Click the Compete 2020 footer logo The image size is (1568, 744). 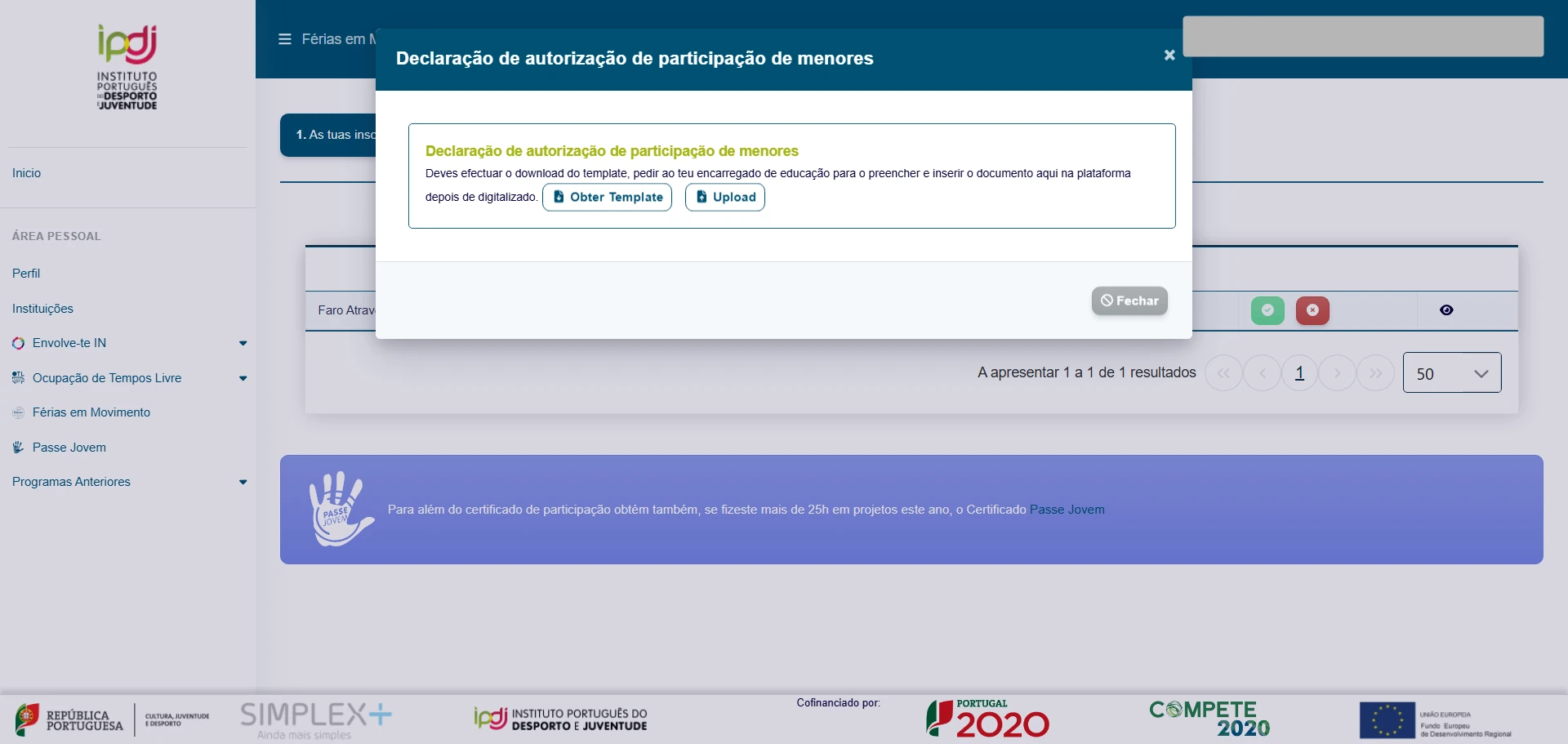tap(1209, 719)
